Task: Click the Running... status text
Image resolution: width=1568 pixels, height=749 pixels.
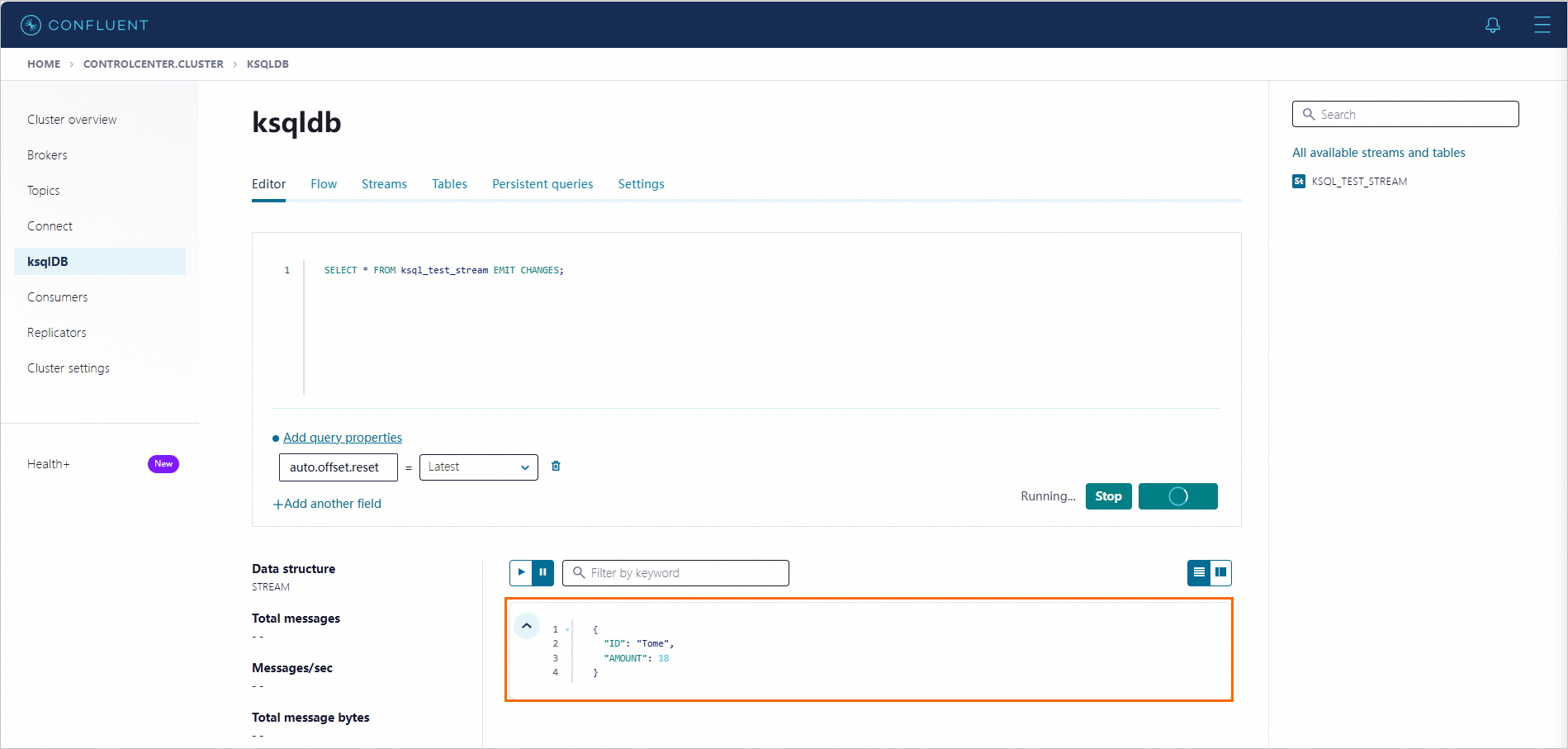Action: (x=1048, y=496)
